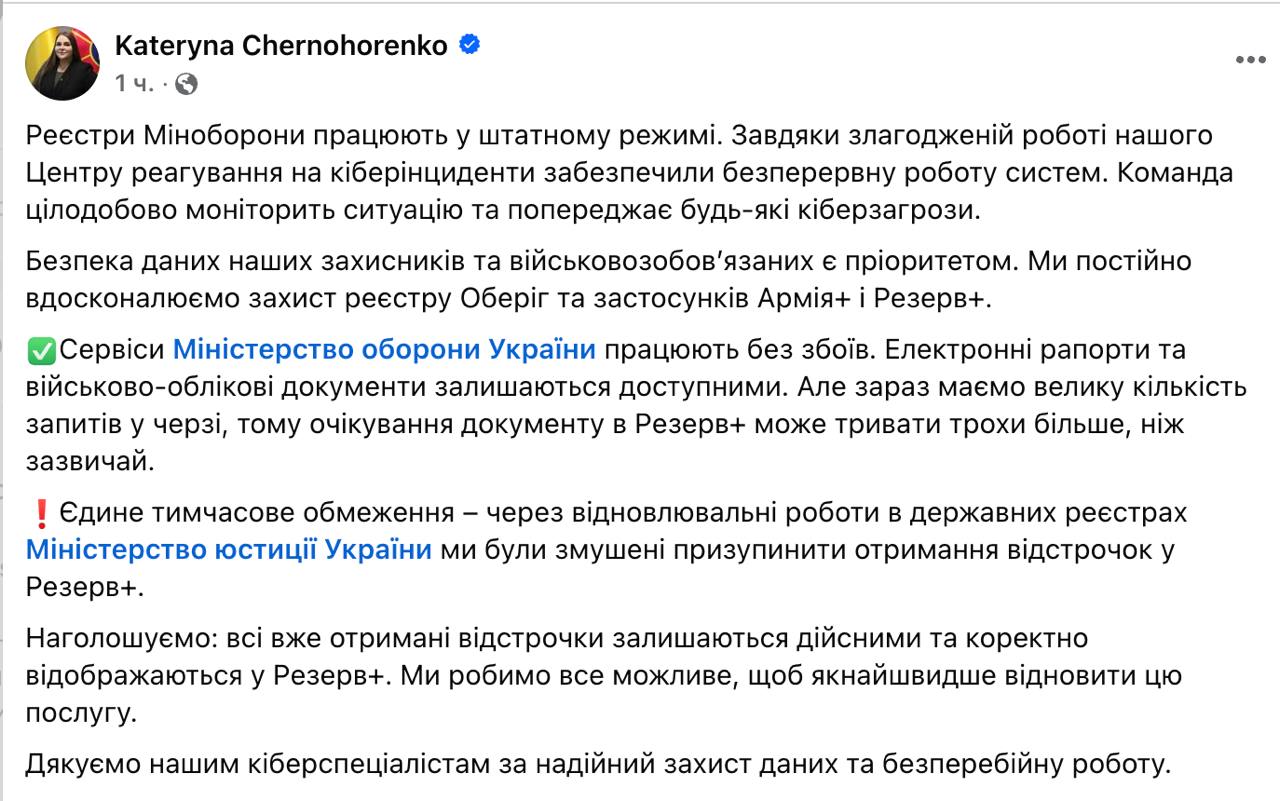Click the paragraph starting "Безпека даних"
This screenshot has height=801, width=1280.
[610, 279]
